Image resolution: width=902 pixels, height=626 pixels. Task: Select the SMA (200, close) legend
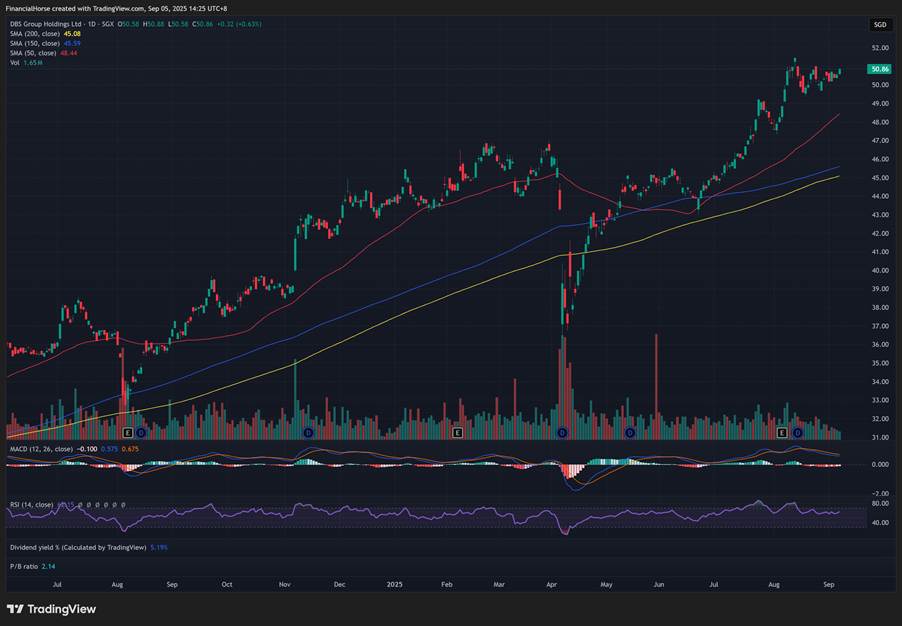tap(35, 34)
